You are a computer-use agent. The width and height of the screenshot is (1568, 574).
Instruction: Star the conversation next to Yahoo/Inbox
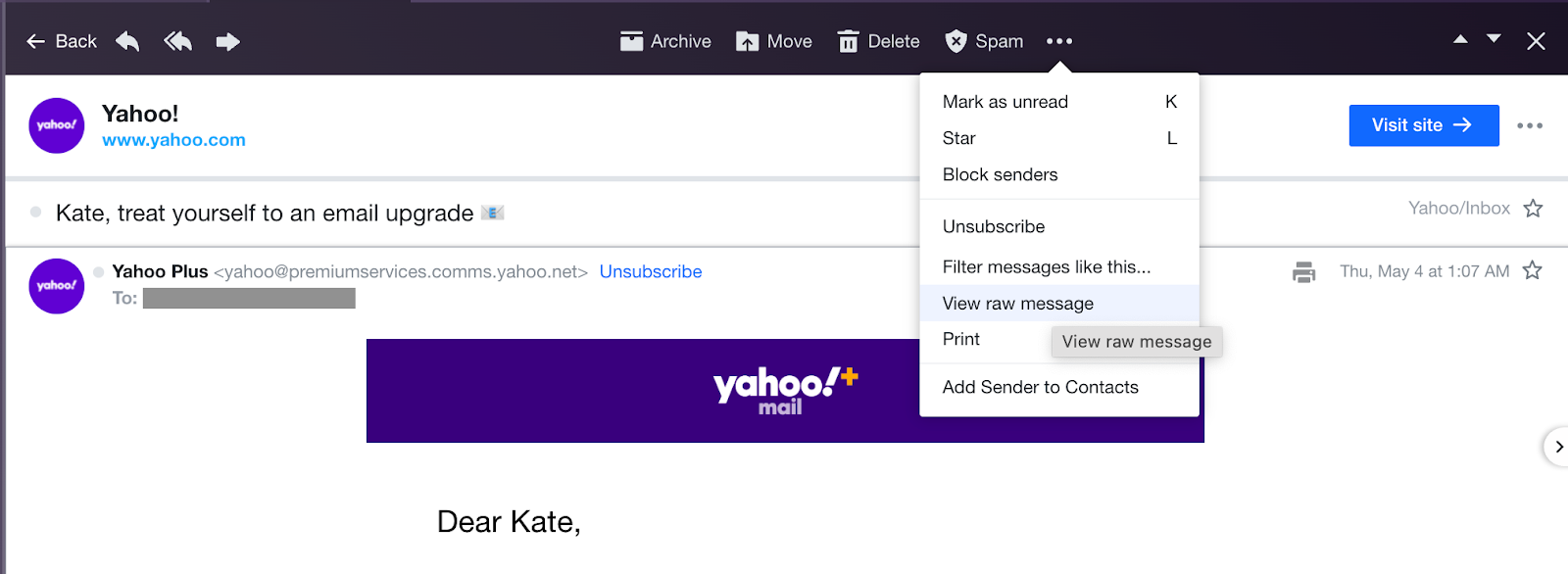[1534, 208]
